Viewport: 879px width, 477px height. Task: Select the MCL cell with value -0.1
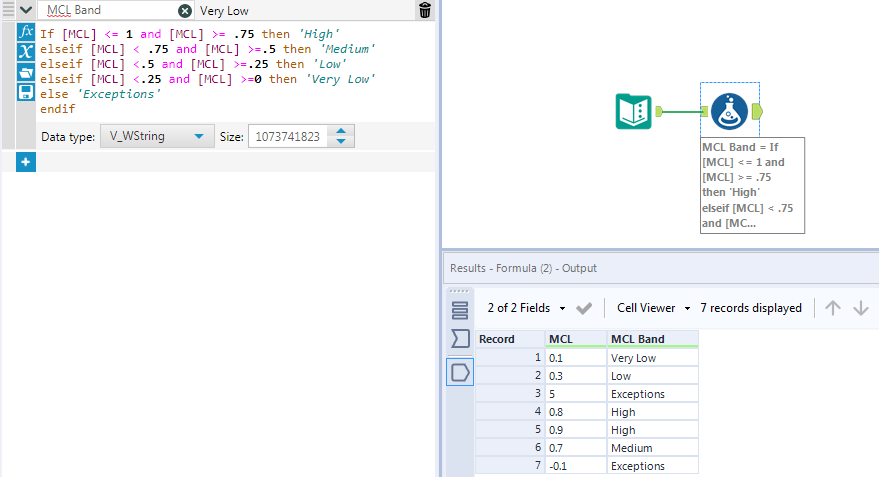[x=576, y=465]
